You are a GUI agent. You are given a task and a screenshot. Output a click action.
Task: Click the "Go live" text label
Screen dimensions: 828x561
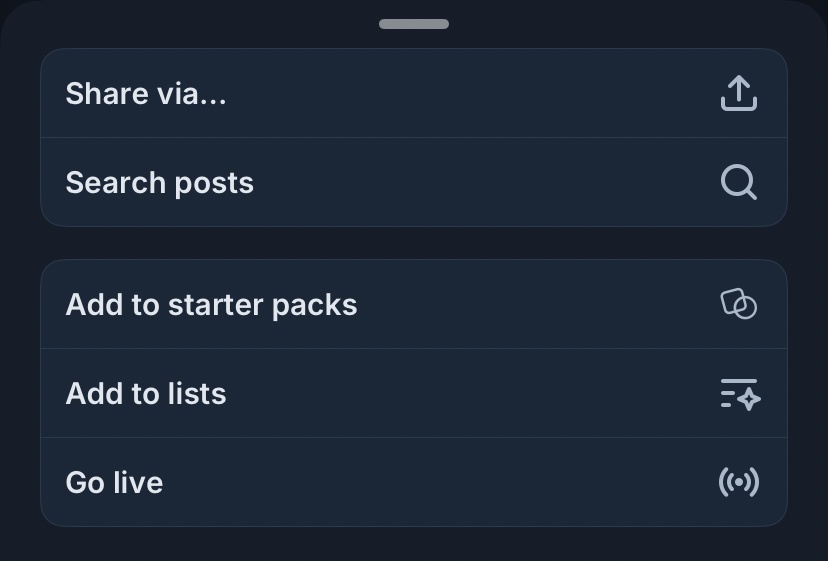pos(114,483)
